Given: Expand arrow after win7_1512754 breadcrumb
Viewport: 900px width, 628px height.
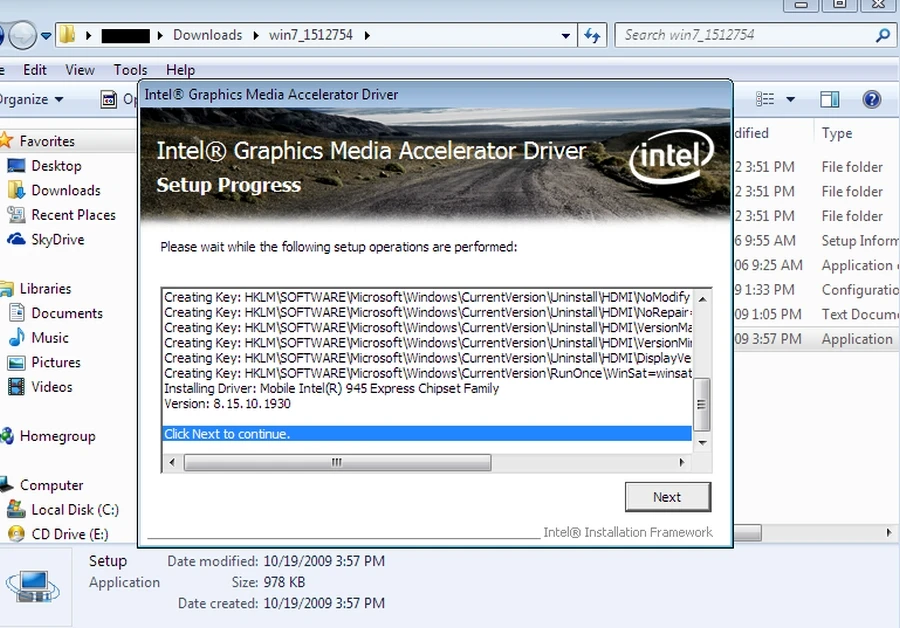Looking at the screenshot, I should (367, 36).
